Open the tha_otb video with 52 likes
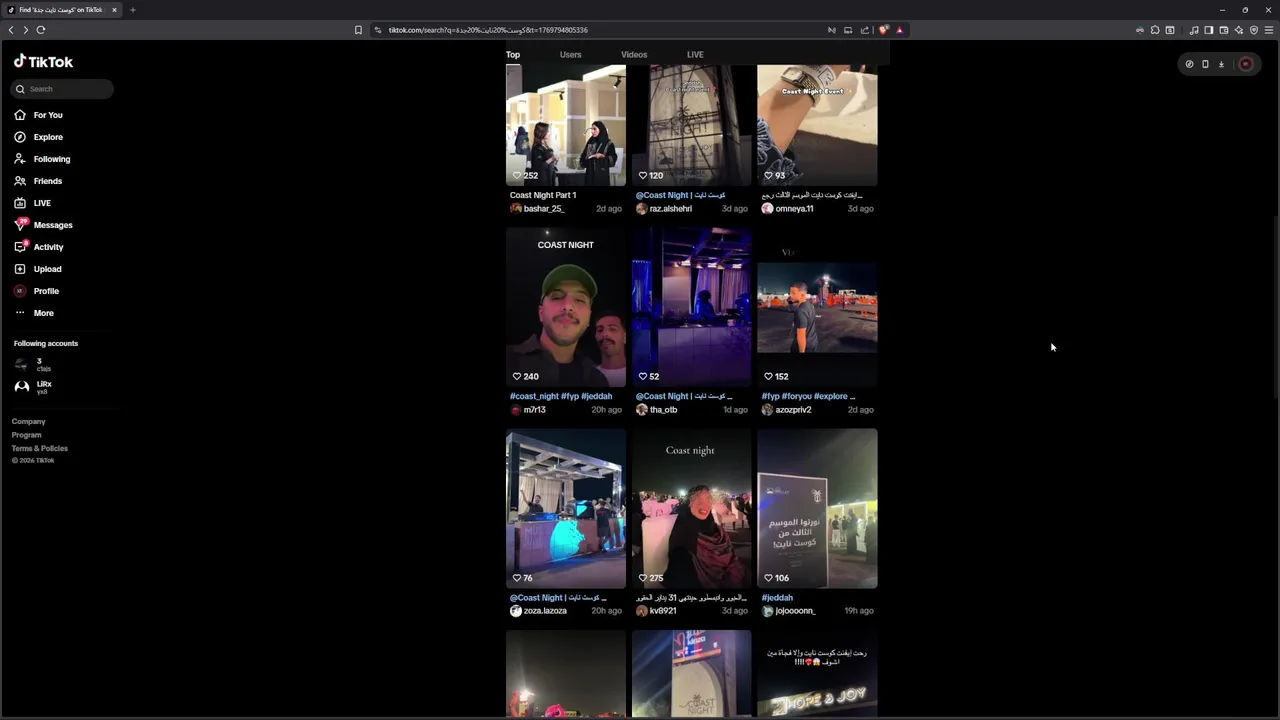This screenshot has width=1280, height=720. tap(692, 307)
